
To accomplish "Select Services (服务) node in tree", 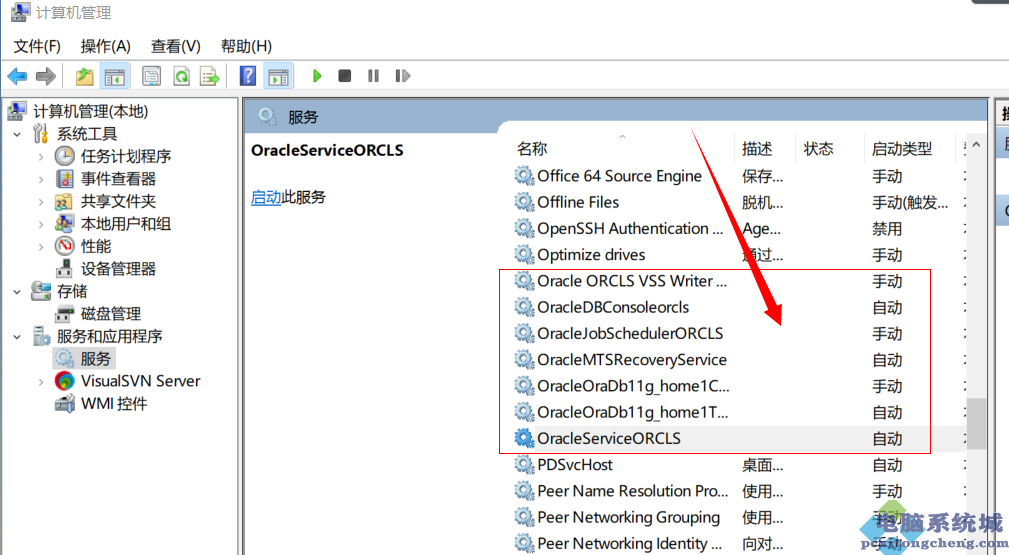I will click(x=95, y=359).
